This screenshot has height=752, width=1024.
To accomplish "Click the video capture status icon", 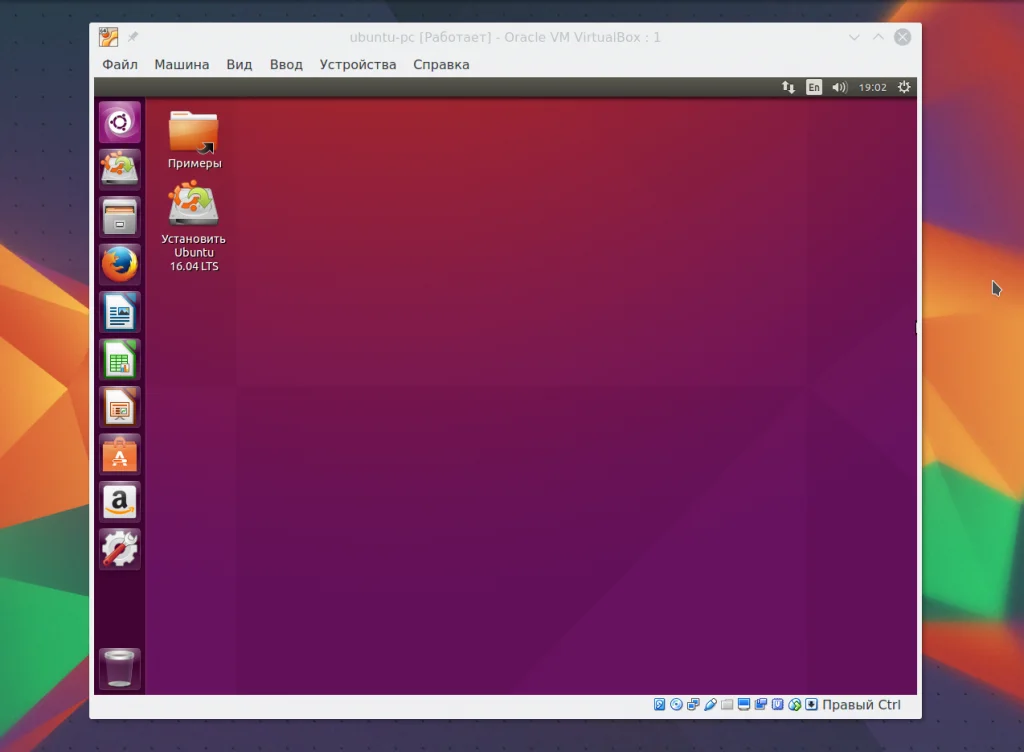I will coord(761,704).
